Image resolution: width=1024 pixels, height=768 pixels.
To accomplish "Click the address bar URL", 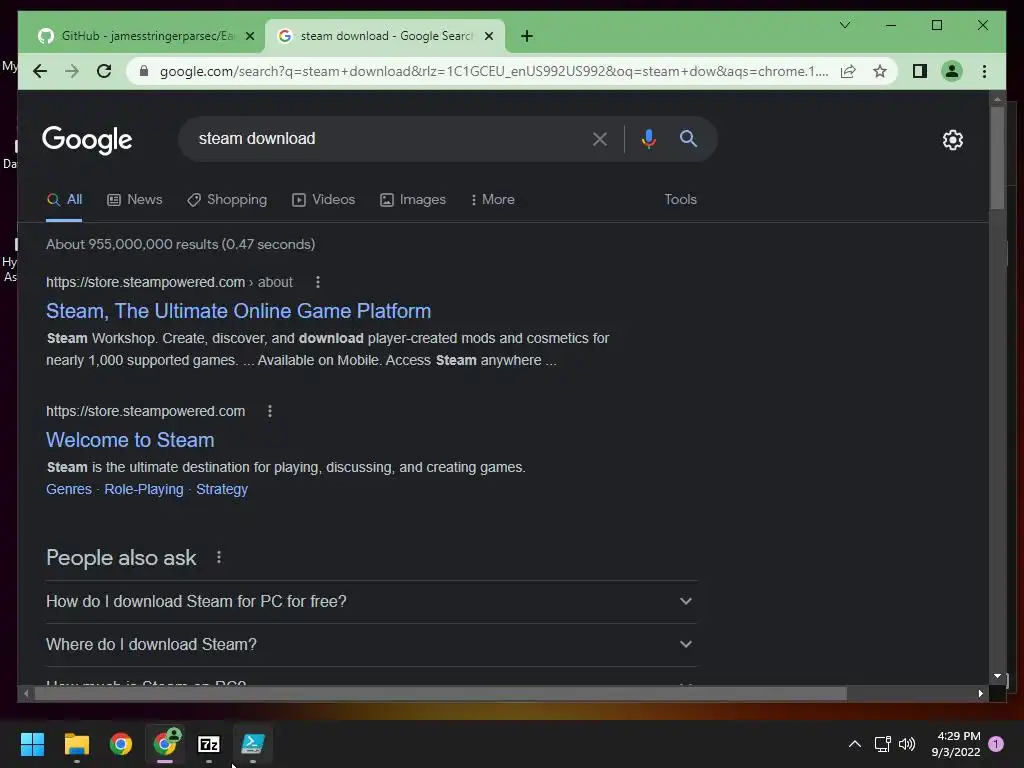I will tap(494, 71).
